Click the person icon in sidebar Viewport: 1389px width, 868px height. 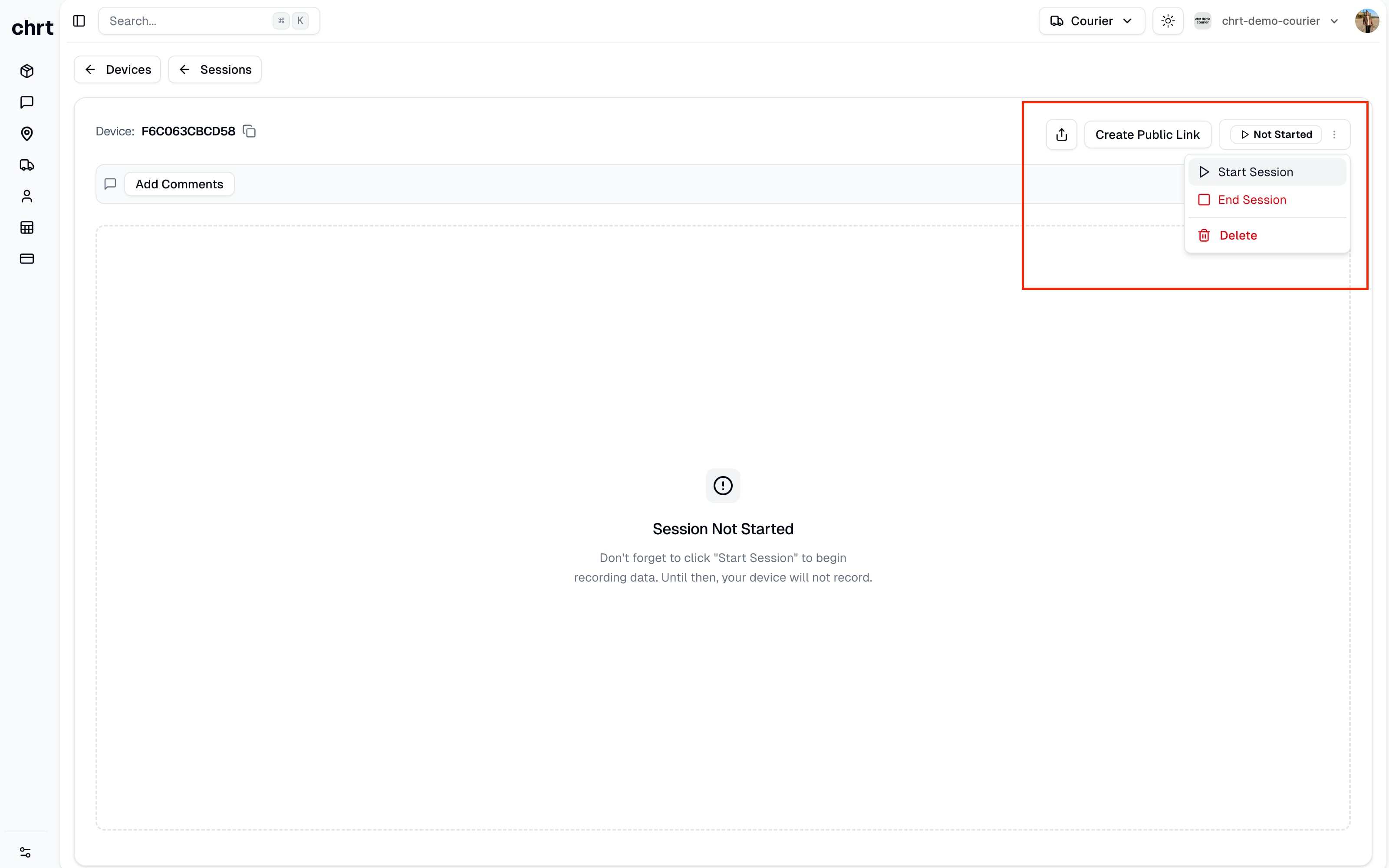(x=27, y=196)
